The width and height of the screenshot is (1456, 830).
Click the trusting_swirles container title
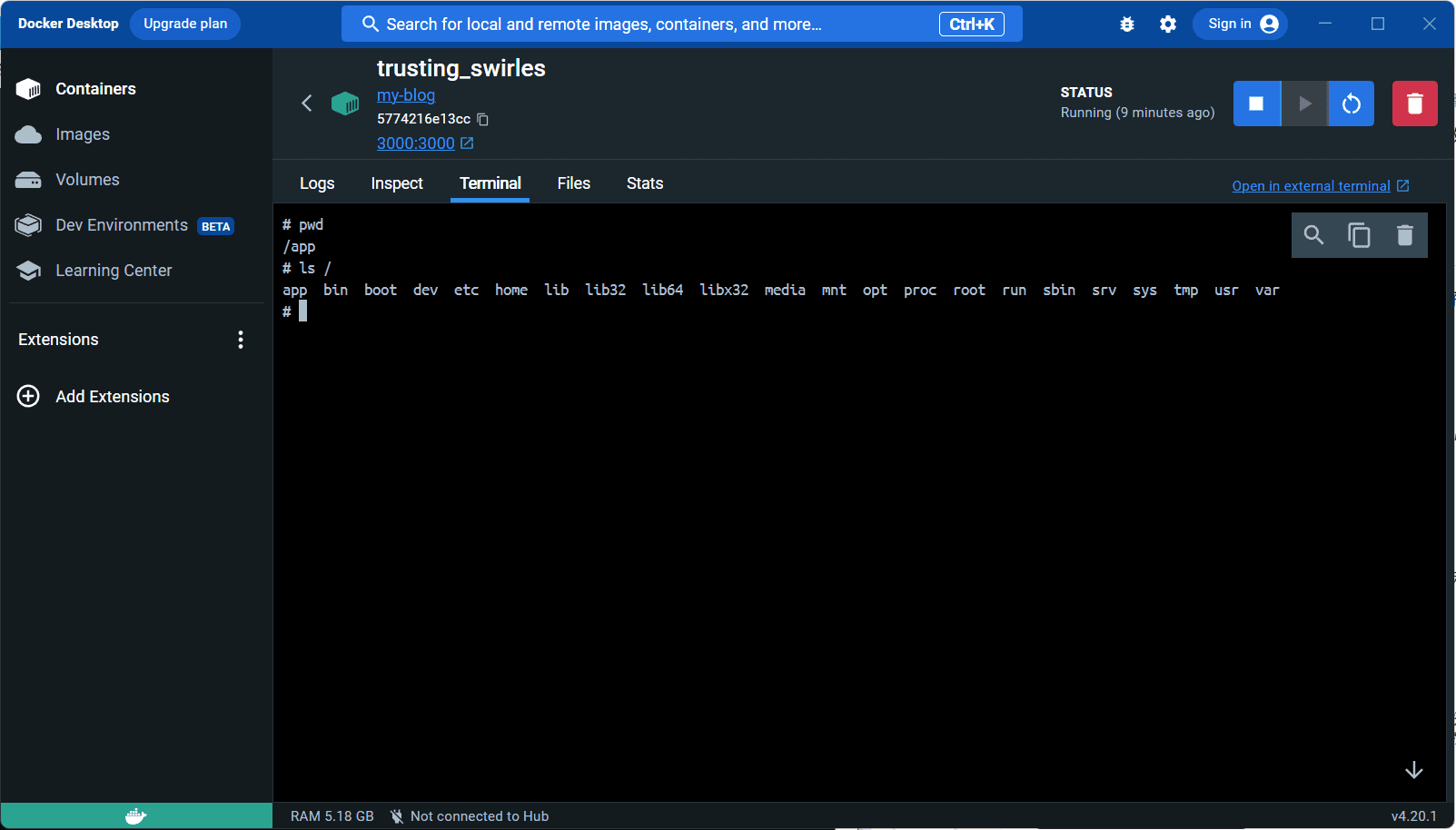click(x=461, y=68)
